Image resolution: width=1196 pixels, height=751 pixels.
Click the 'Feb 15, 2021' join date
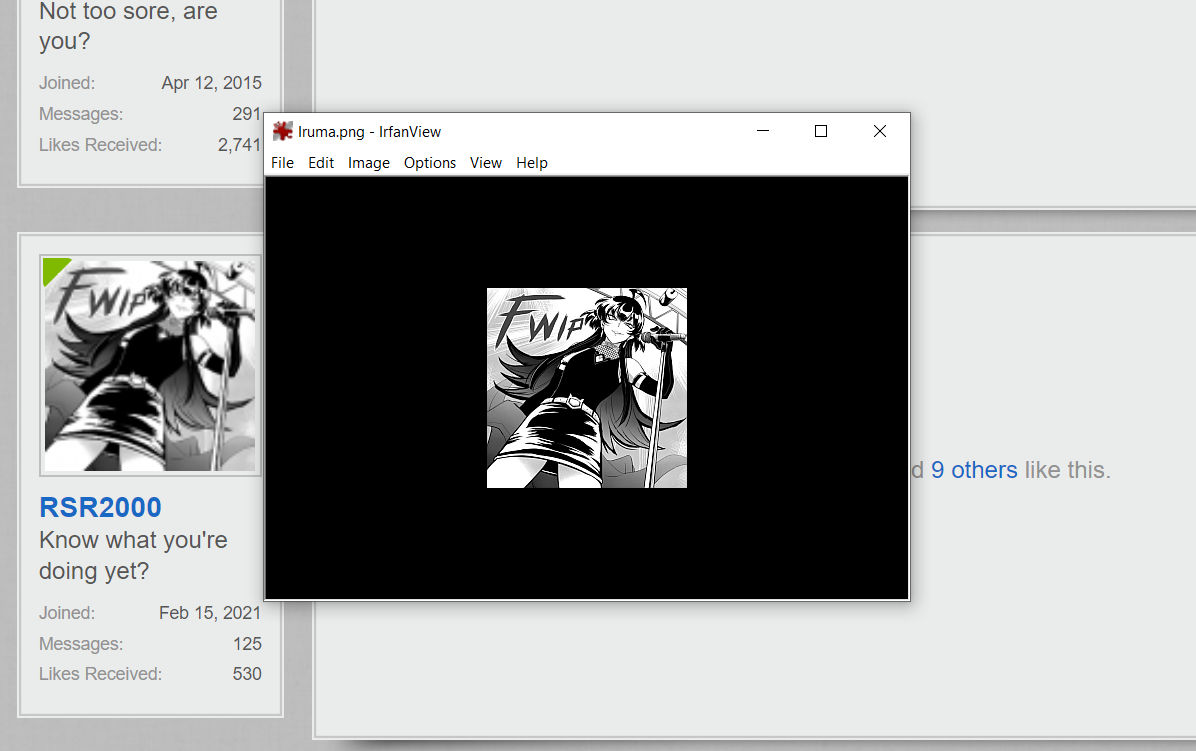click(x=210, y=613)
